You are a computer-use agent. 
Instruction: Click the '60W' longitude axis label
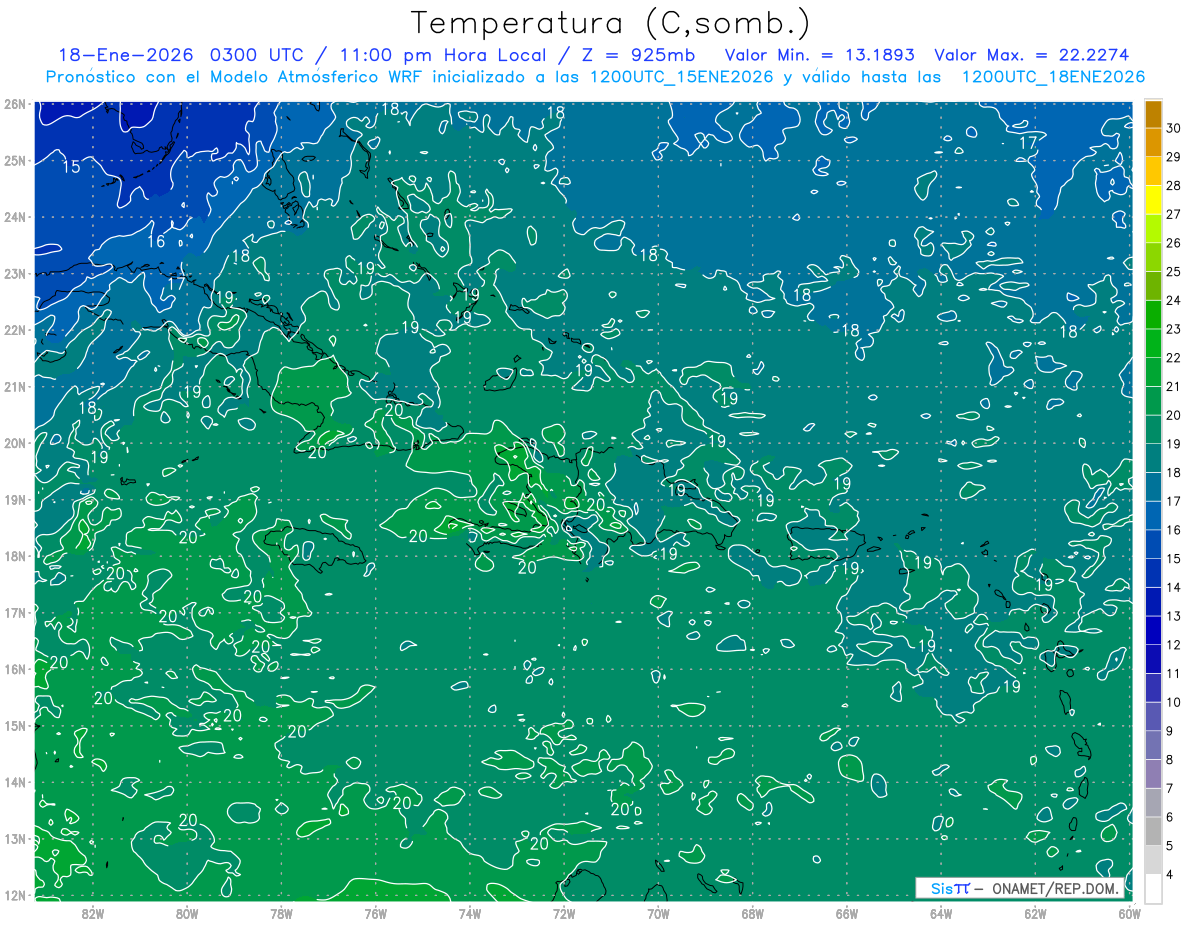[1129, 913]
